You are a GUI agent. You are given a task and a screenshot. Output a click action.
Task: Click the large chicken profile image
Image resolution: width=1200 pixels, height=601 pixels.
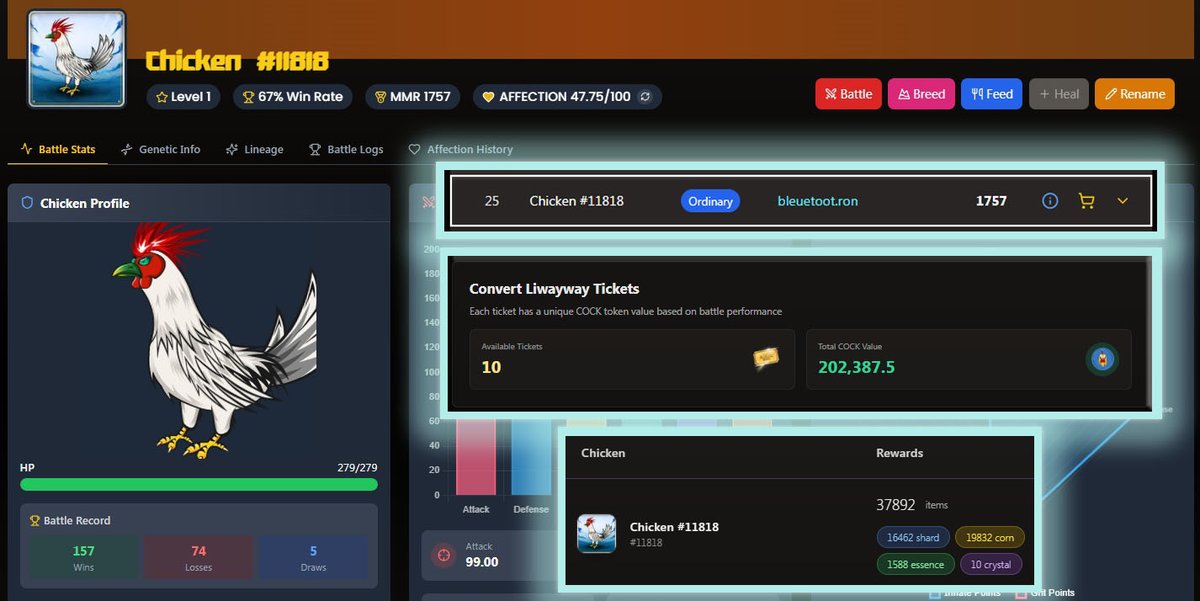(x=214, y=340)
